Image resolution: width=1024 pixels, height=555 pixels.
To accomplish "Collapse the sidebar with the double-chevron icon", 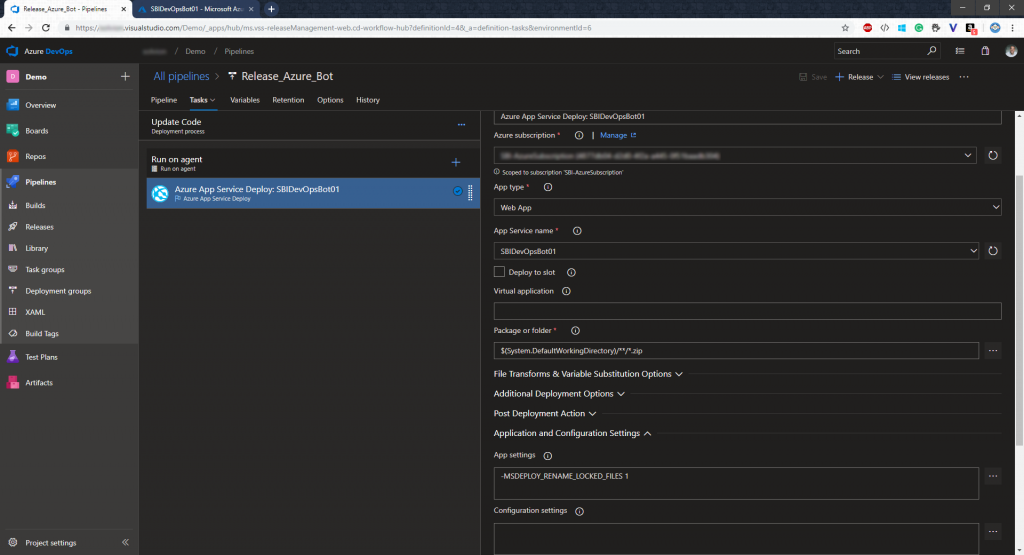I will tap(125, 543).
